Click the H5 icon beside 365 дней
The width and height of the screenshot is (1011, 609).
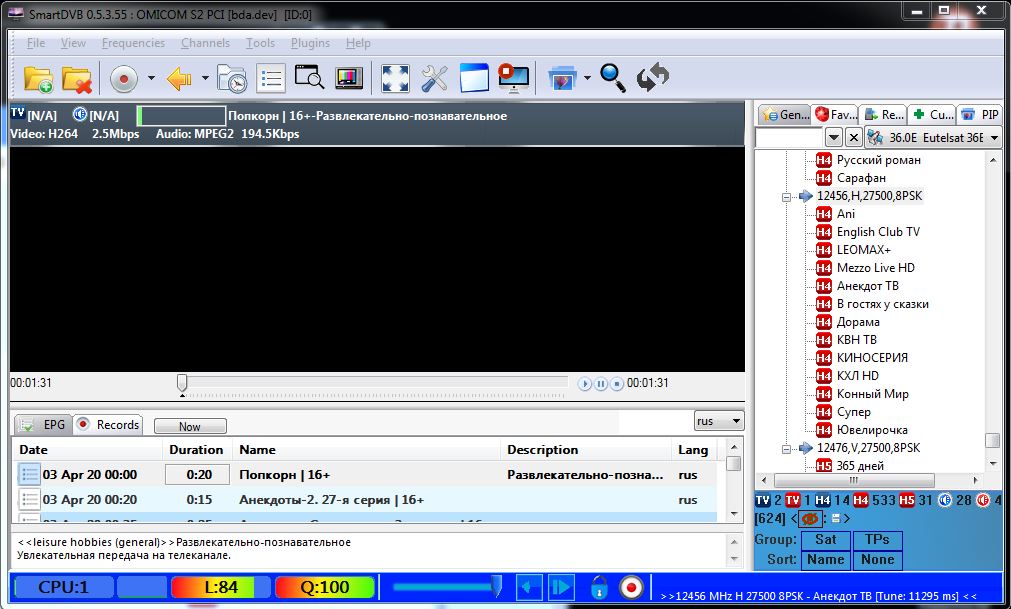coord(823,466)
